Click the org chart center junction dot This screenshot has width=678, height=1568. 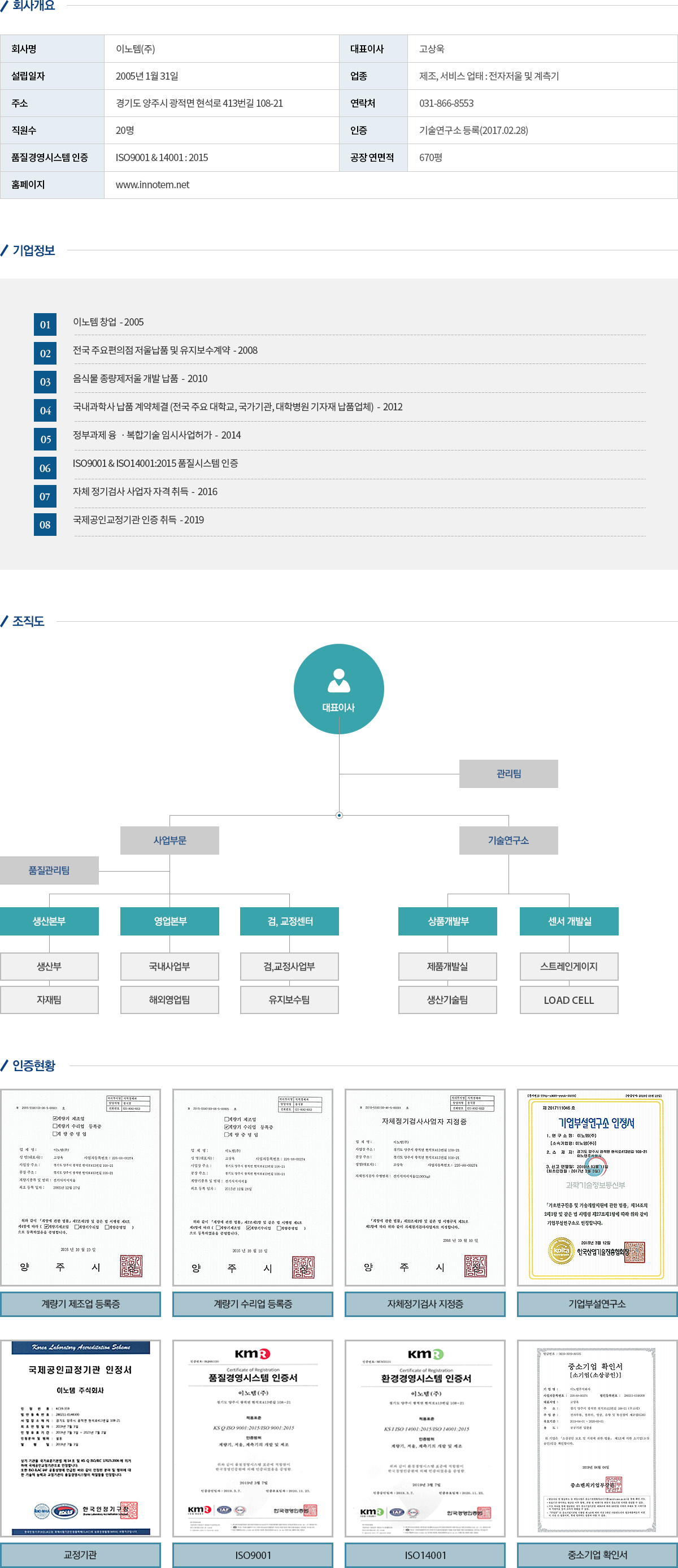pyautogui.click(x=339, y=815)
